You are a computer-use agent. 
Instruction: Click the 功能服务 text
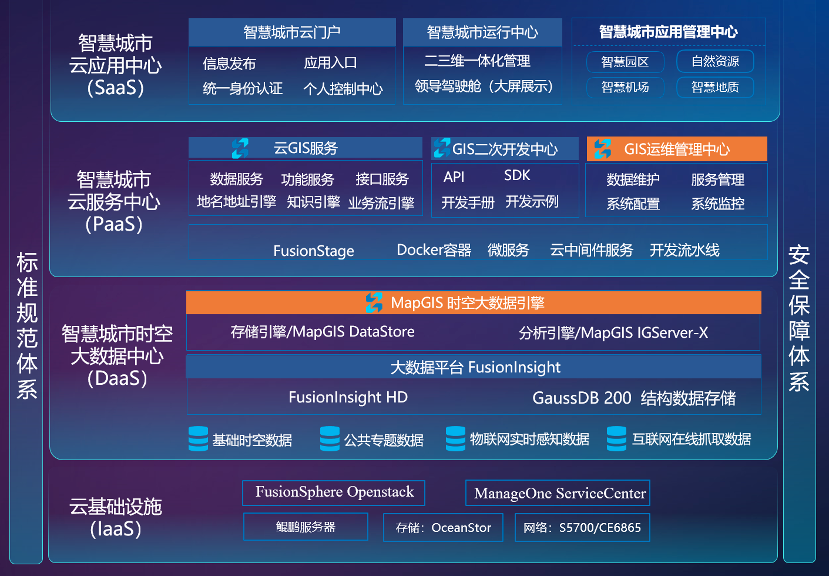tap(308, 179)
